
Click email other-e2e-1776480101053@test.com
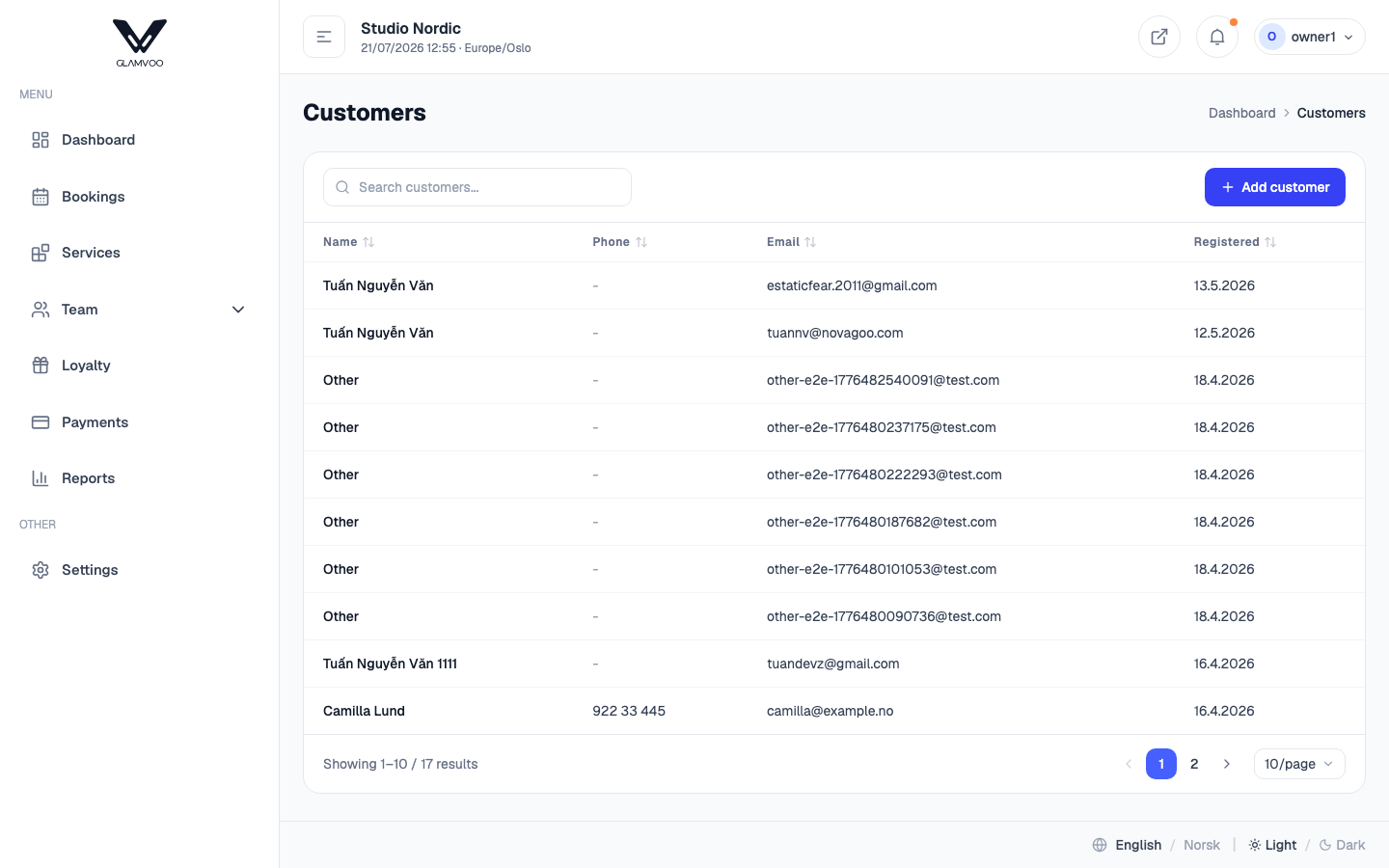coord(882,569)
